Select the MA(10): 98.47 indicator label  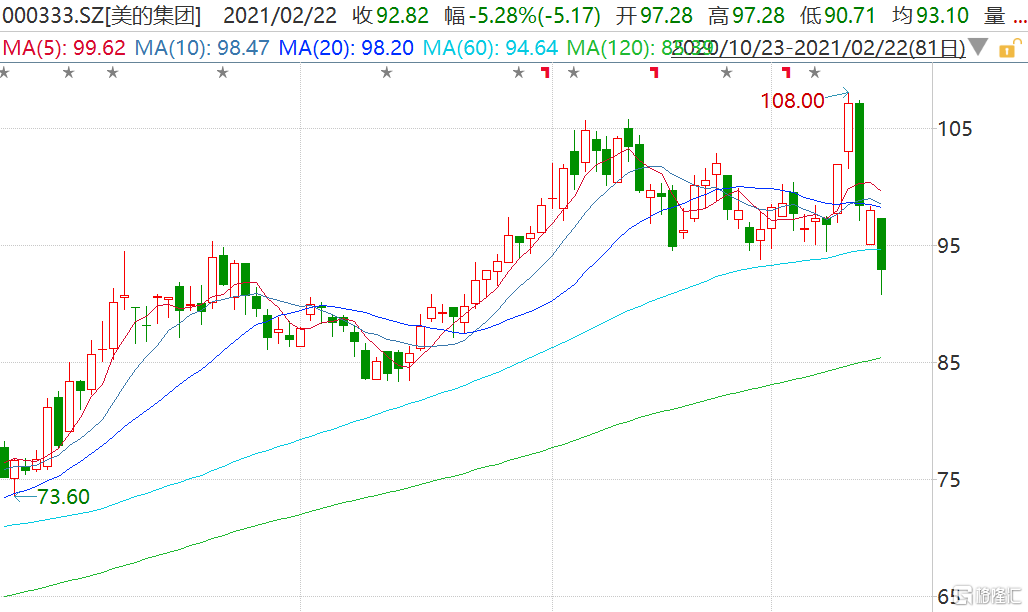(203, 48)
